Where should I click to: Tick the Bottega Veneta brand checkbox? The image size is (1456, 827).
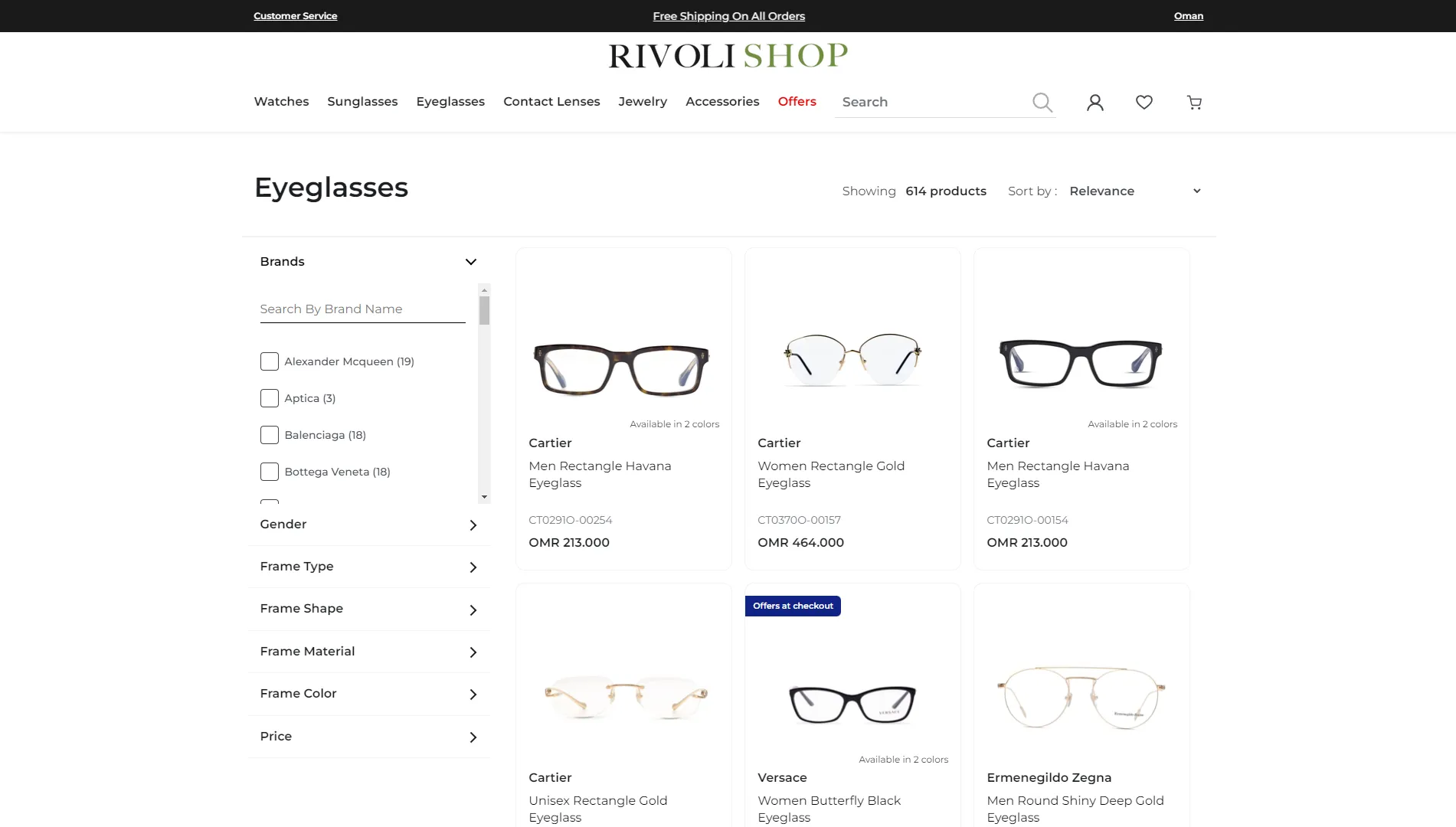tap(270, 472)
